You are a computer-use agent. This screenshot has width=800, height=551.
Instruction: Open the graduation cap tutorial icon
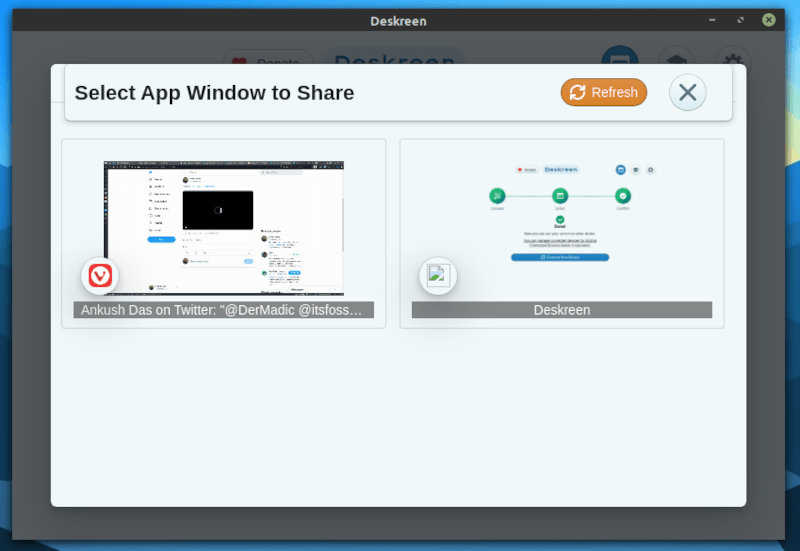coord(676,60)
